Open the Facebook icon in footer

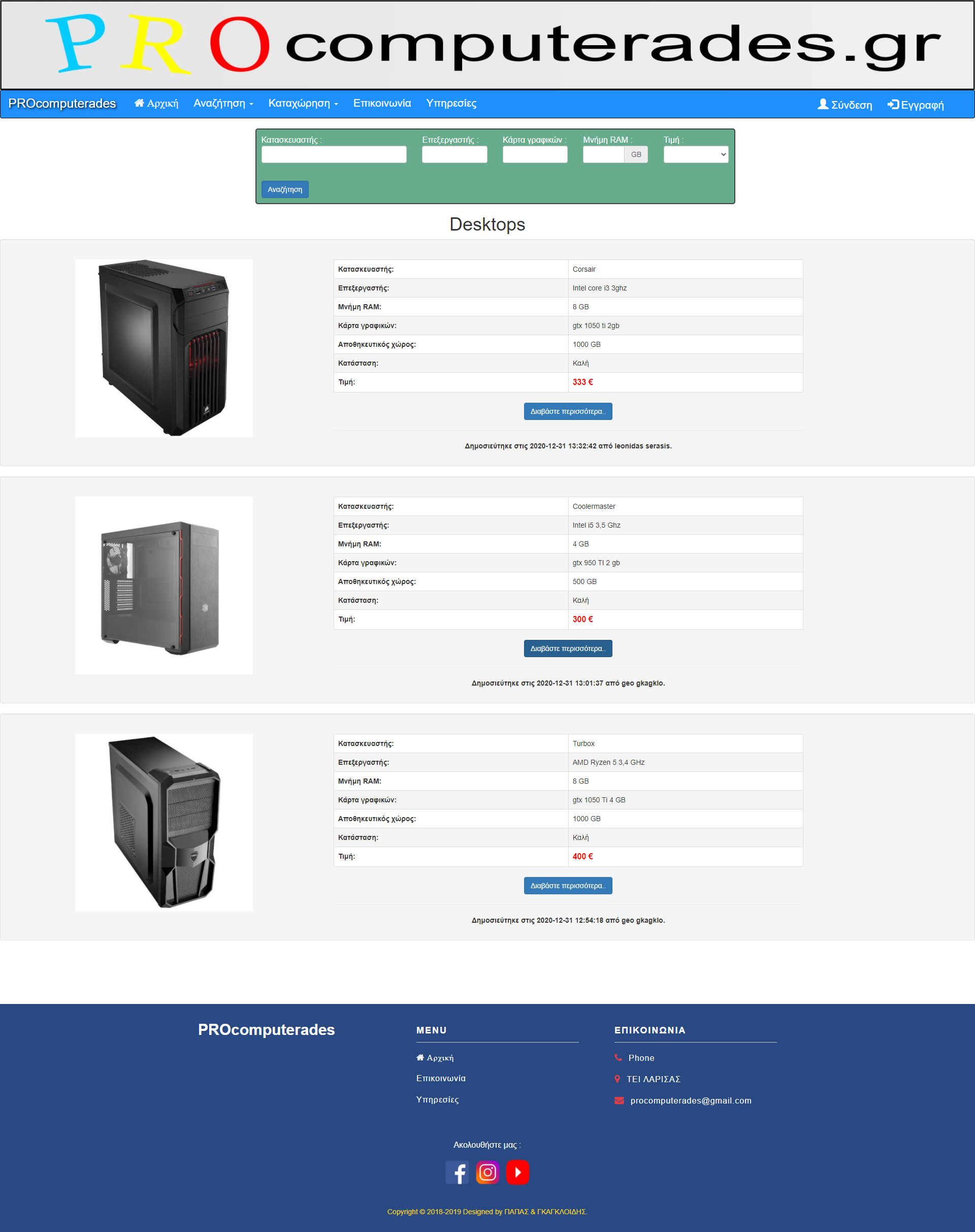[x=457, y=1172]
